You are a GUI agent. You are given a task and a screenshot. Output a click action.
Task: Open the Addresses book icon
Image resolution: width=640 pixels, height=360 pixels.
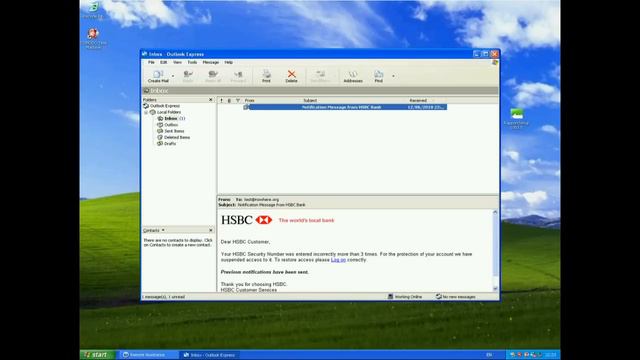353,76
